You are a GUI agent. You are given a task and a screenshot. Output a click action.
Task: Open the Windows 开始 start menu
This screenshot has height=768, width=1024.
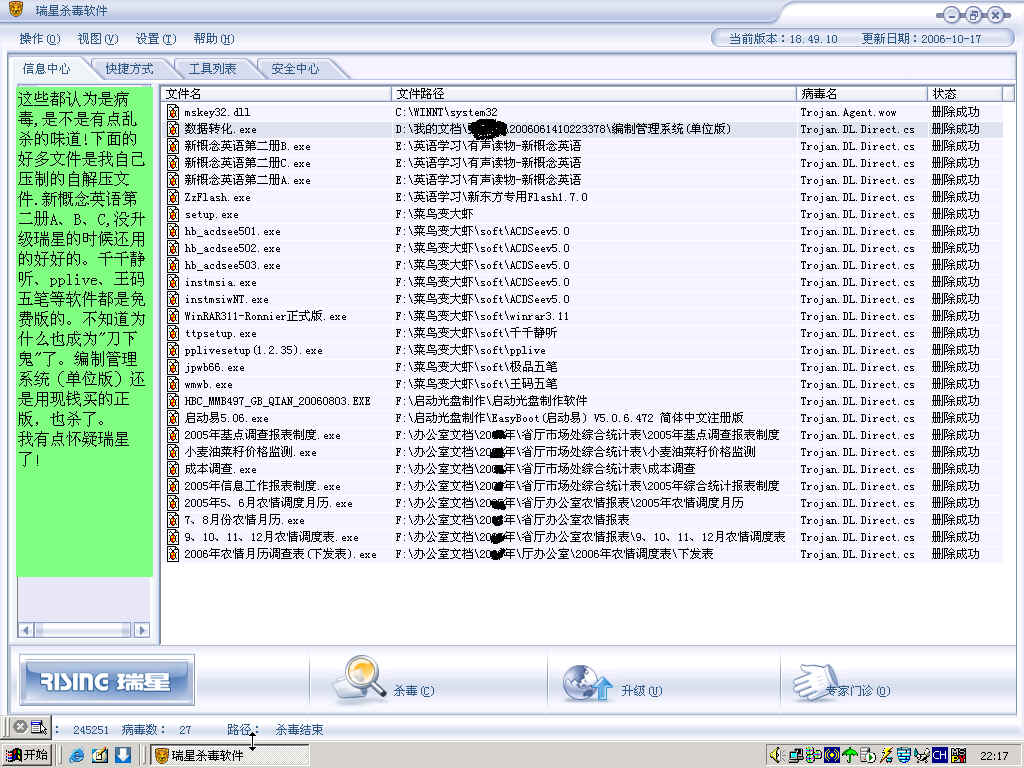[27, 755]
